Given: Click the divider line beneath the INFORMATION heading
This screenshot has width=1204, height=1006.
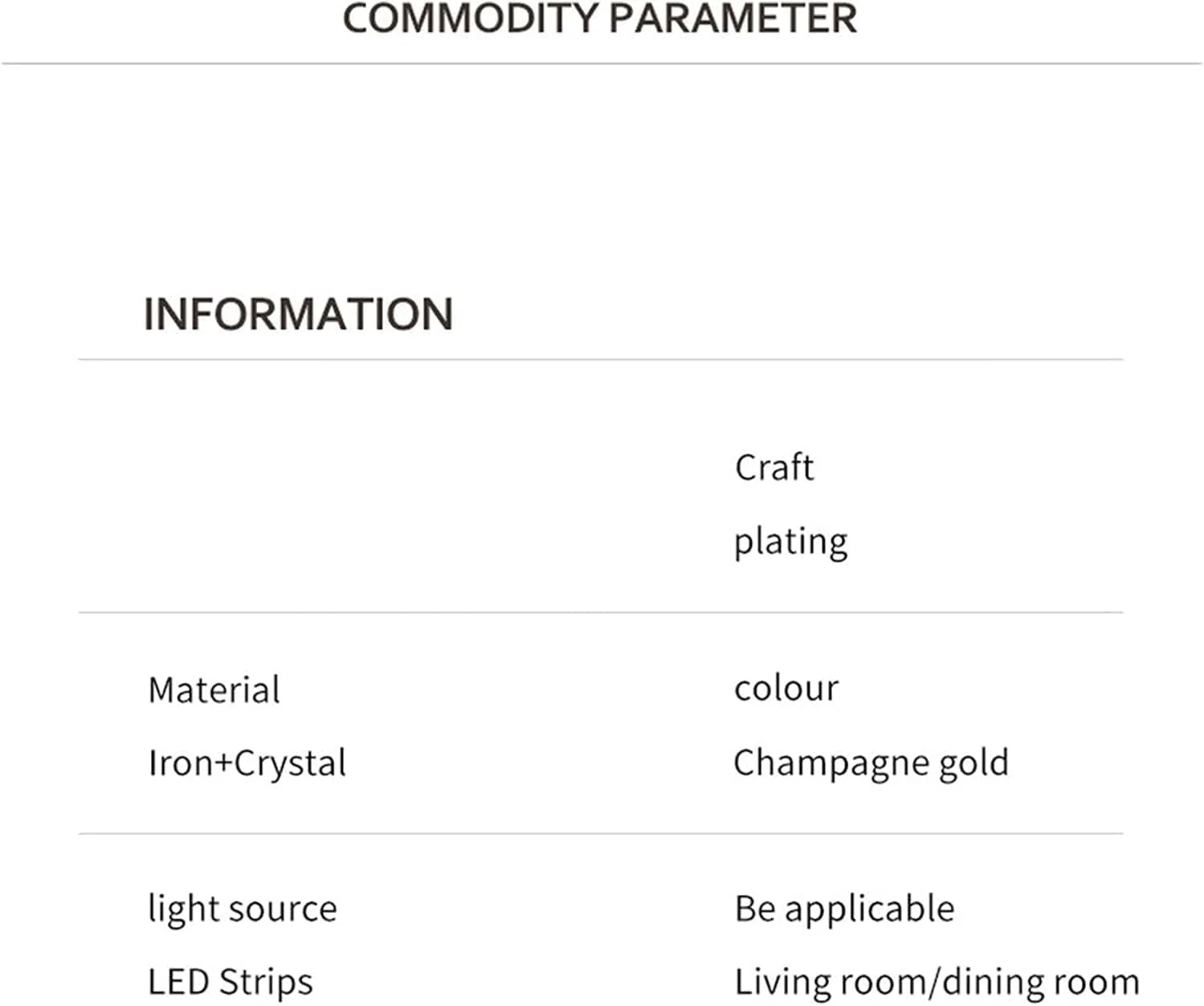Looking at the screenshot, I should click(x=601, y=360).
